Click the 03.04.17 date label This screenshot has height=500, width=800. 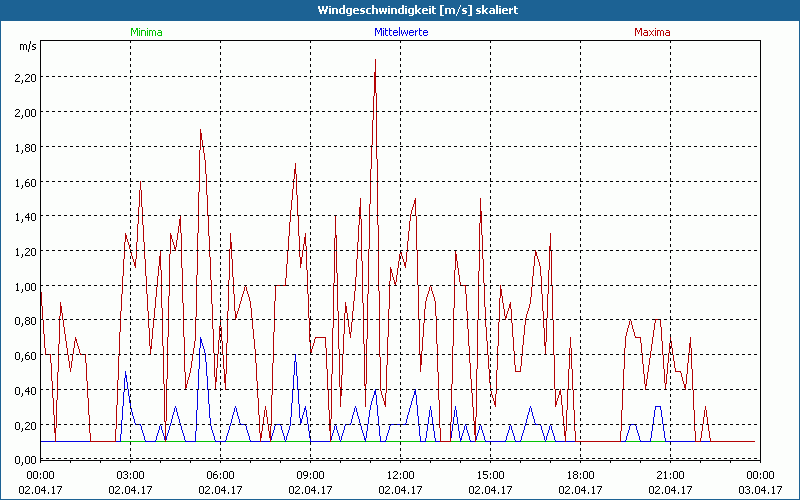pyautogui.click(x=760, y=490)
